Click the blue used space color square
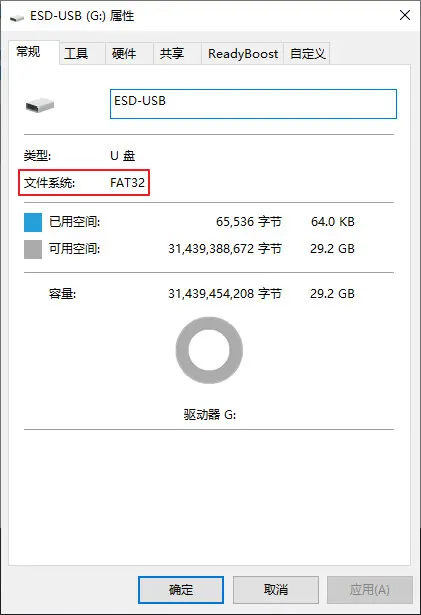Viewport: 421px width, 615px height. click(x=33, y=222)
